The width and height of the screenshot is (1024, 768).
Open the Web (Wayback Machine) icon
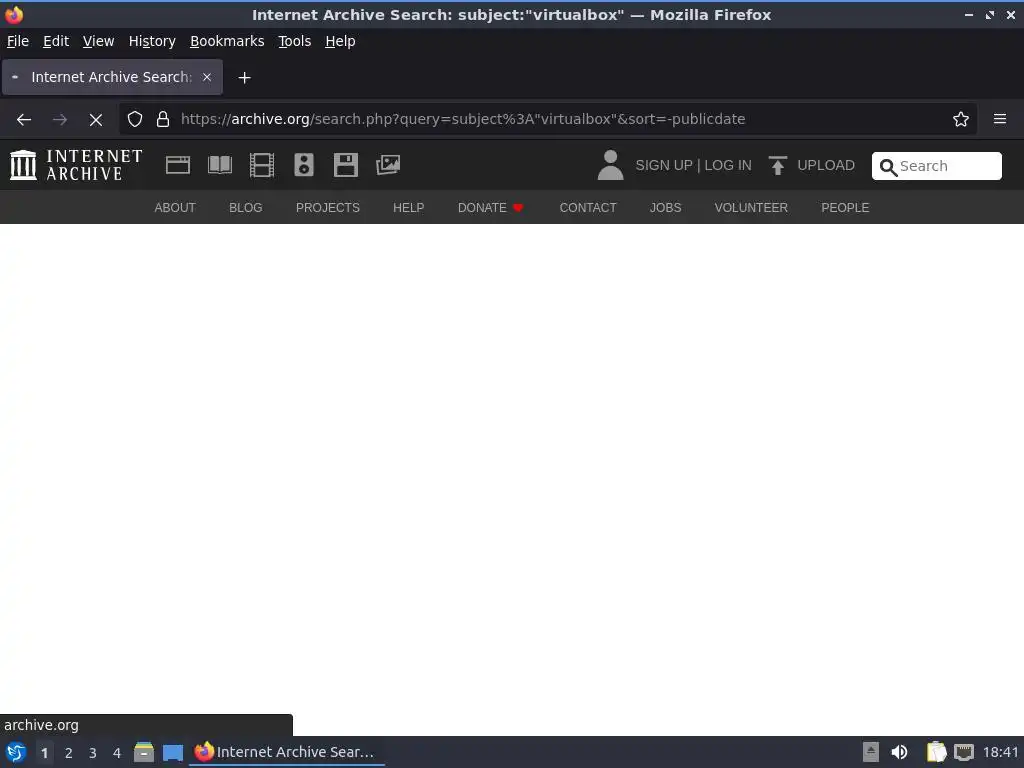point(178,165)
